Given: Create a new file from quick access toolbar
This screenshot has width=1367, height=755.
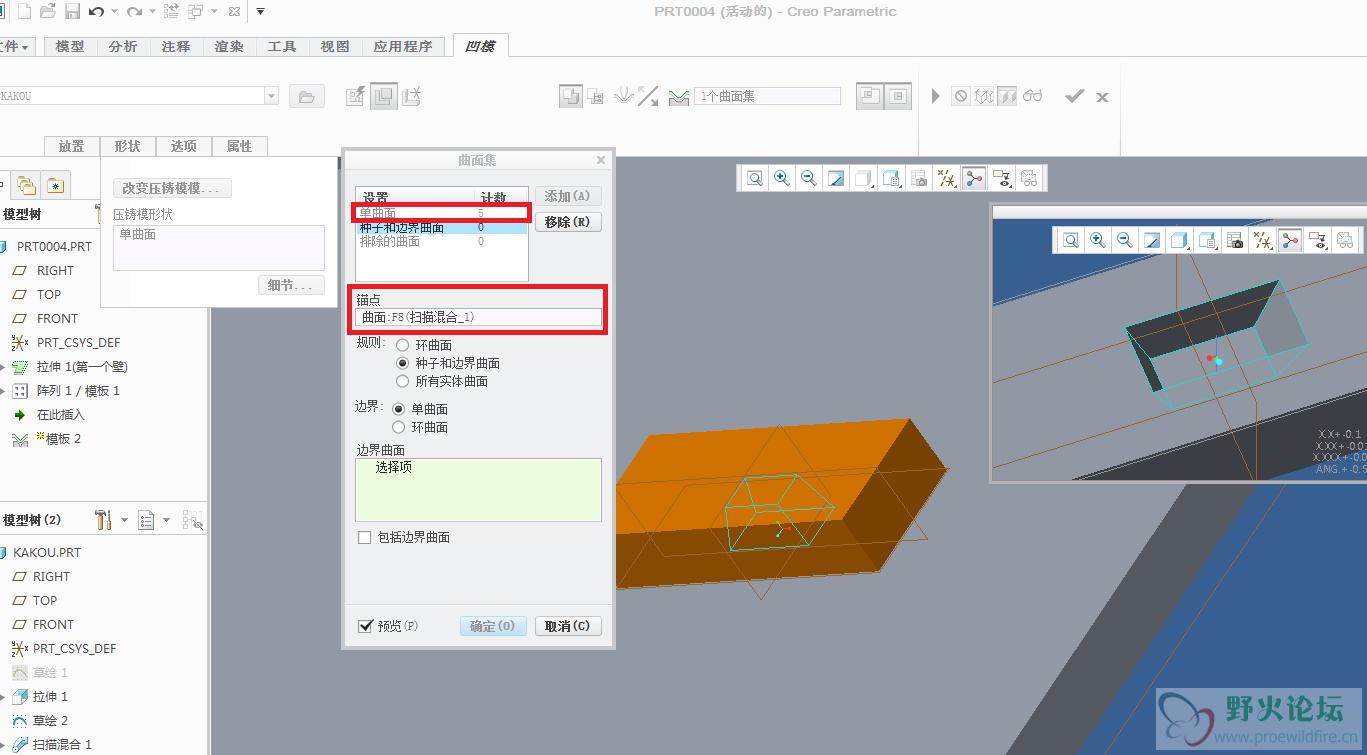Looking at the screenshot, I should pyautogui.click(x=23, y=12).
